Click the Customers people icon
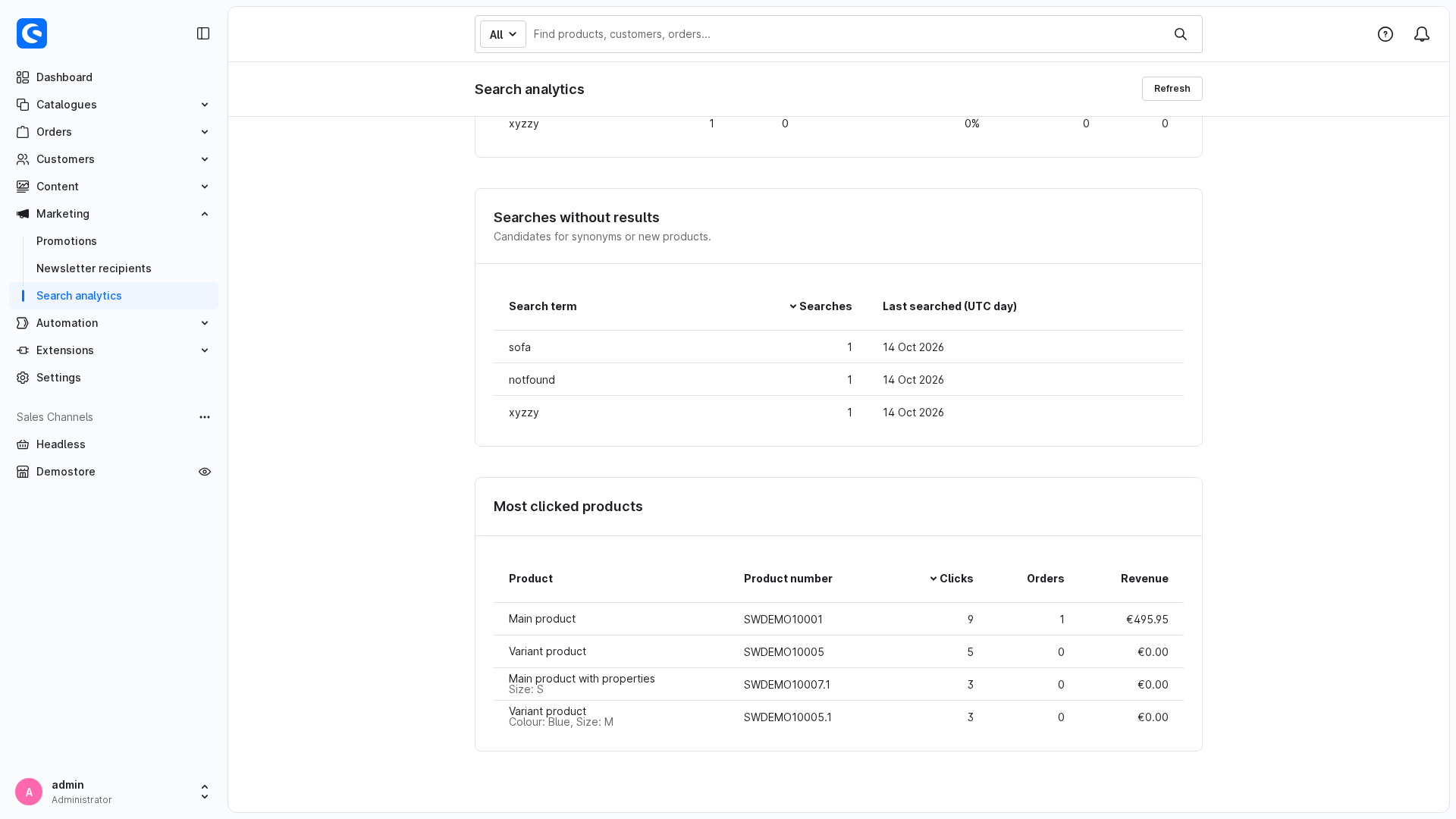This screenshot has height=819, width=1456. click(23, 159)
